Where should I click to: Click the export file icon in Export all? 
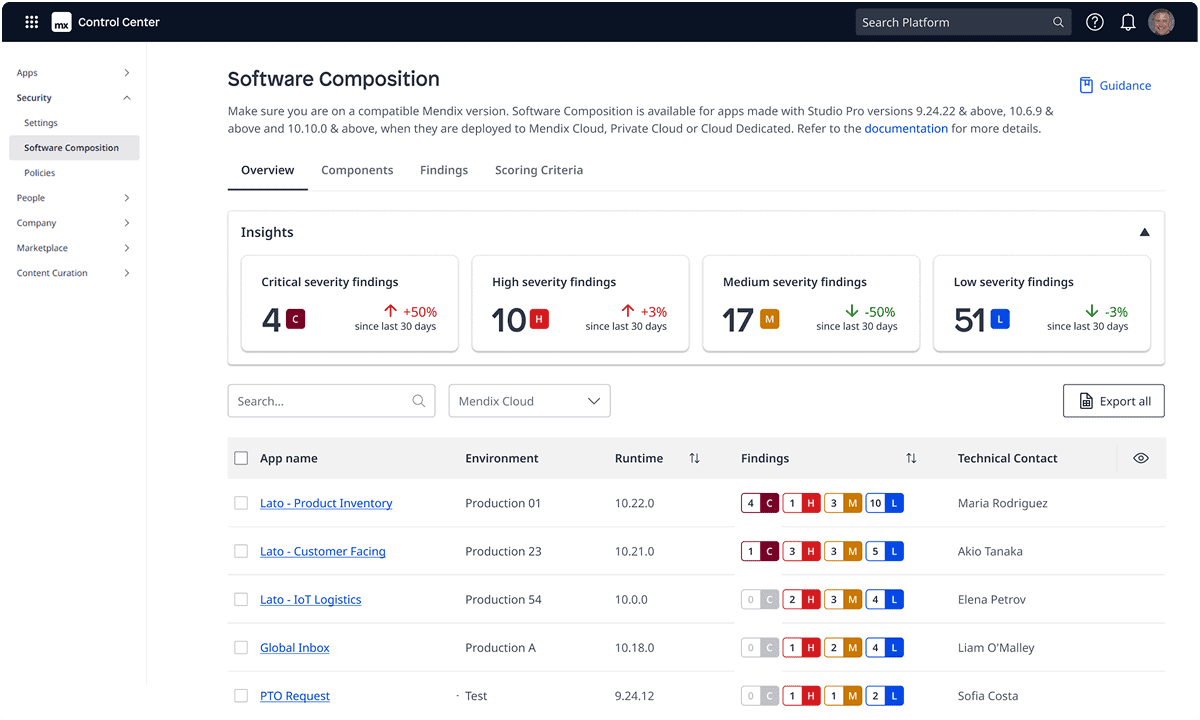1086,401
